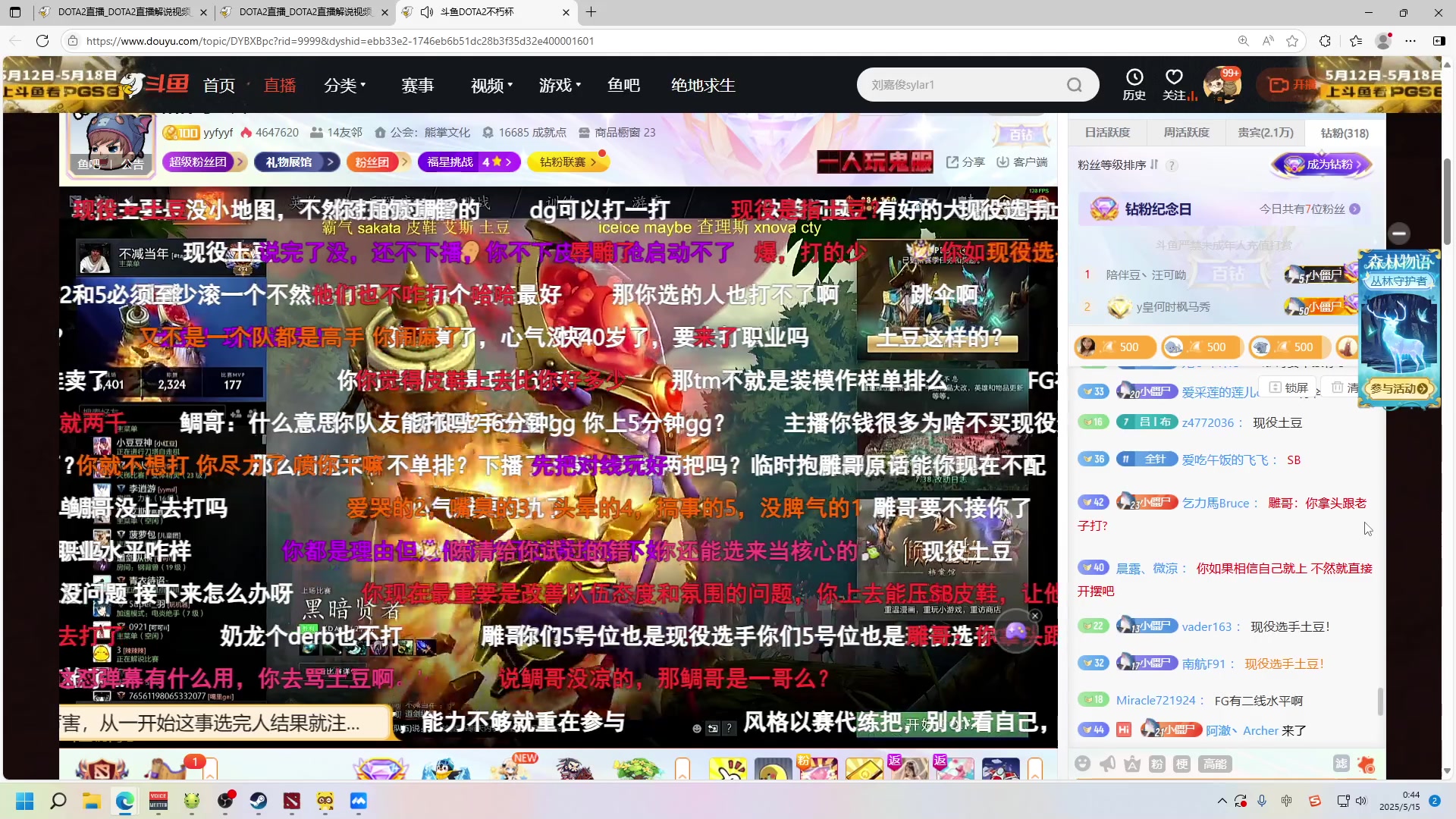Click the help question mark beside 粉丝等级排序
Image resolution: width=1456 pixels, height=819 pixels.
[1172, 165]
